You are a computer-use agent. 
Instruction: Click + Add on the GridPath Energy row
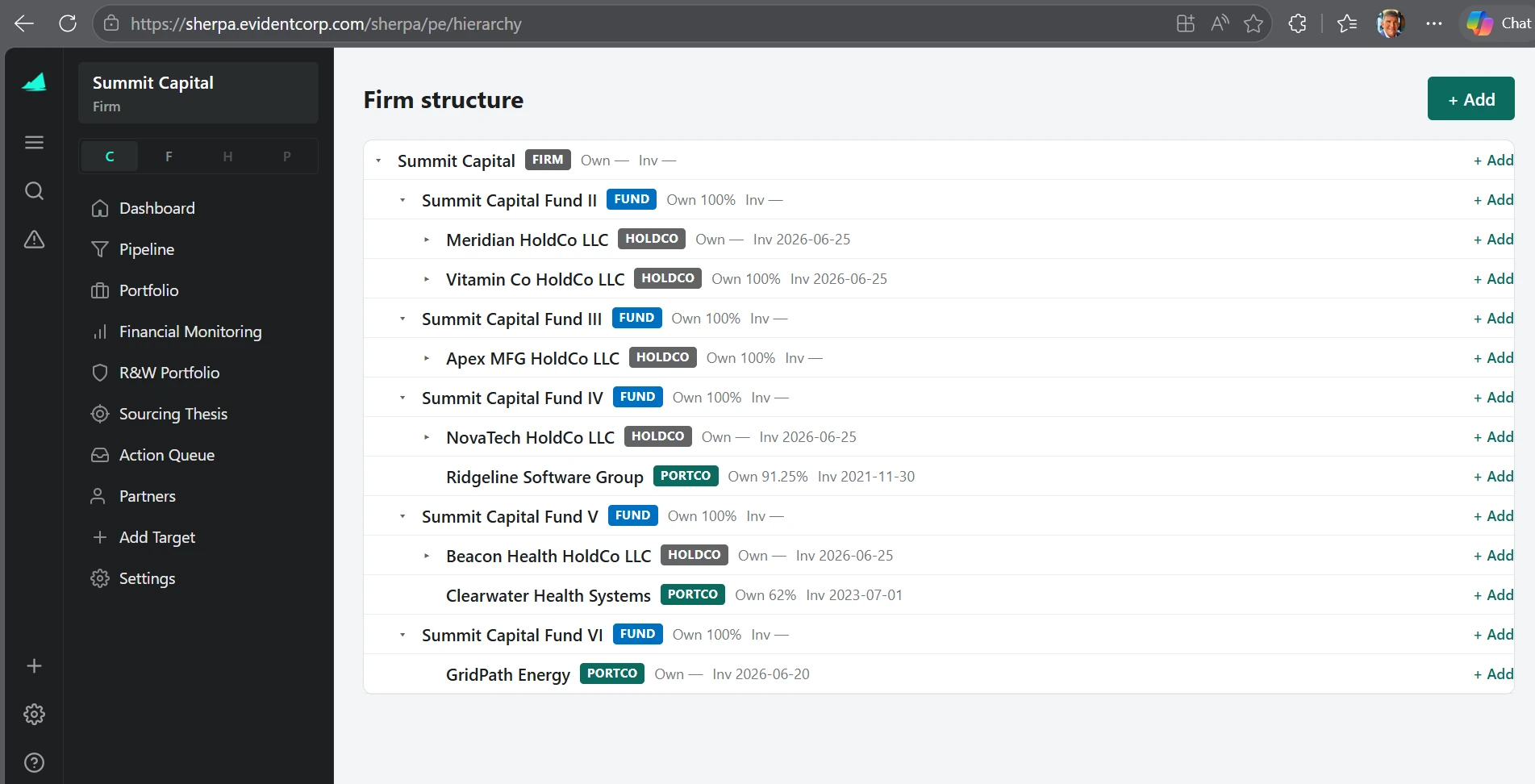click(1493, 674)
